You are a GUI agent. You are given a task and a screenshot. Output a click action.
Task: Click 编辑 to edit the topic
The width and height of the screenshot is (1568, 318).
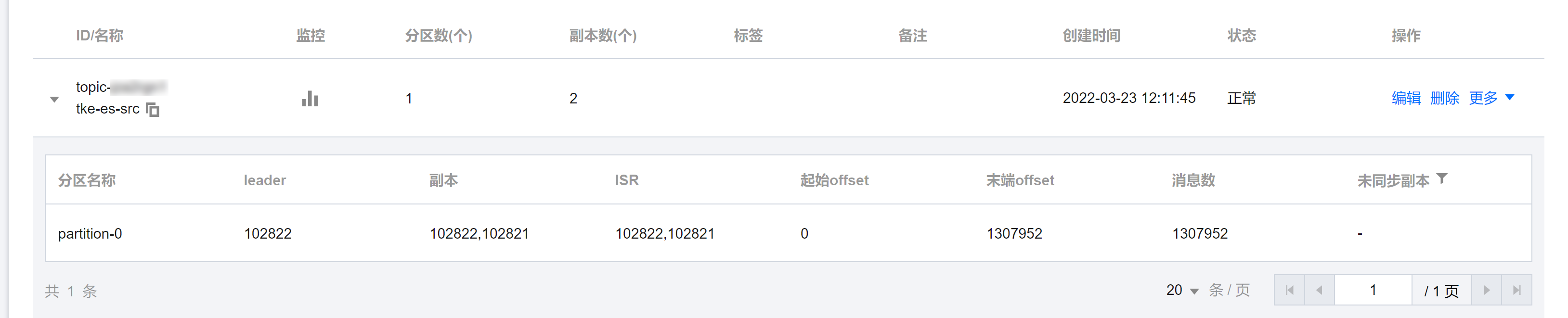pyautogui.click(x=1405, y=98)
